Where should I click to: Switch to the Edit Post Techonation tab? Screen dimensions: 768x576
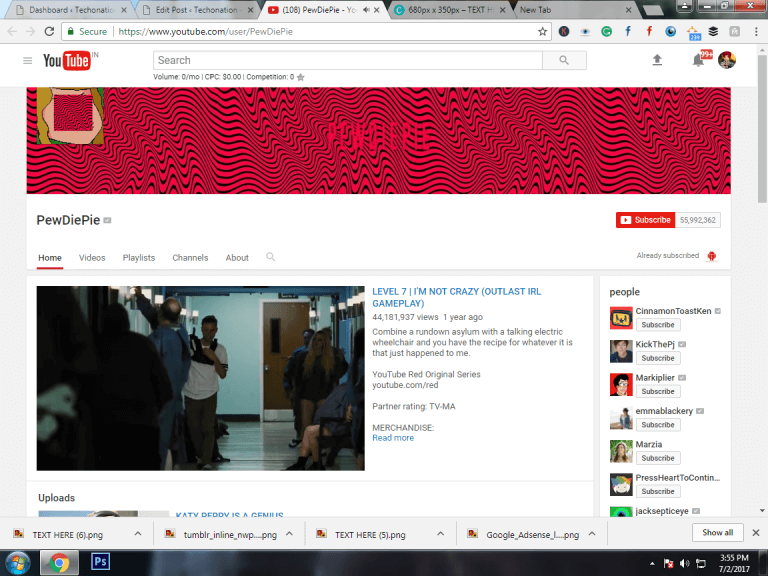[195, 10]
